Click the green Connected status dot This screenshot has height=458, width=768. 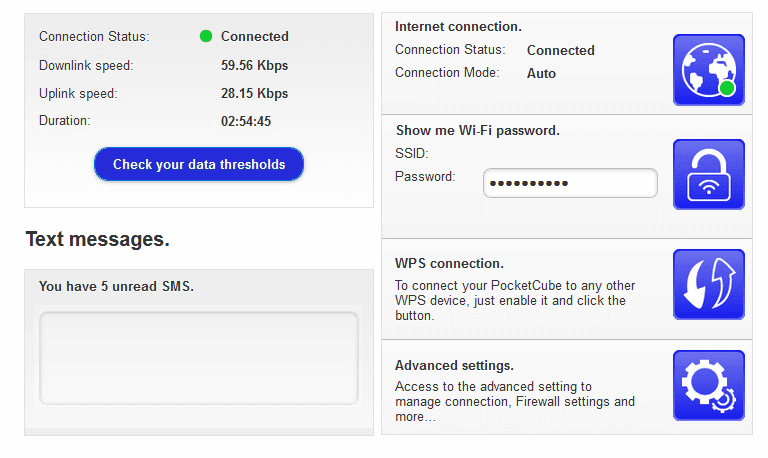(206, 36)
